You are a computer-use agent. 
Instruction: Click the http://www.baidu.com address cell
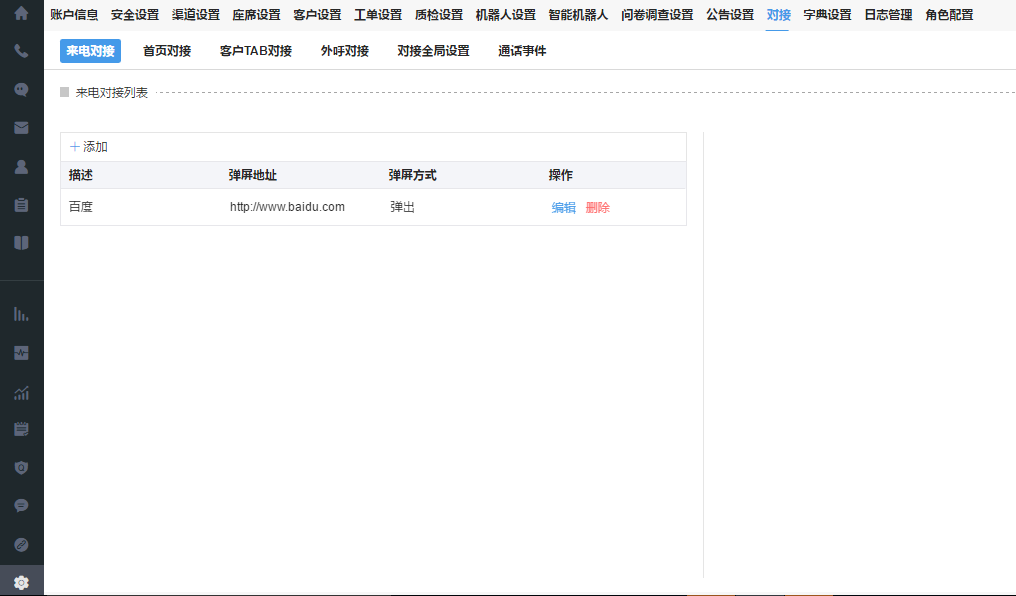(x=287, y=207)
